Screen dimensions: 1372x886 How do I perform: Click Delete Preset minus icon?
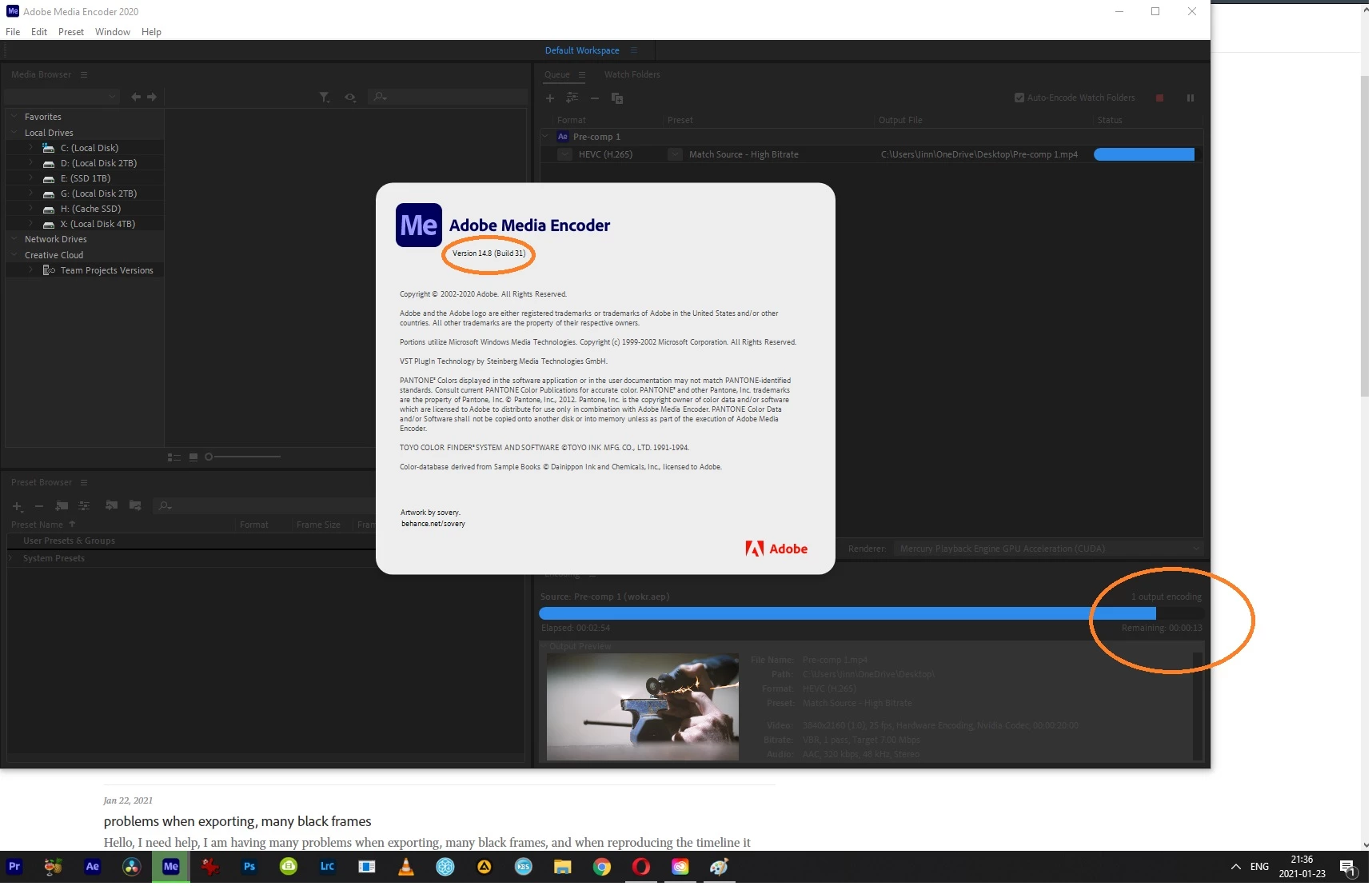39,506
